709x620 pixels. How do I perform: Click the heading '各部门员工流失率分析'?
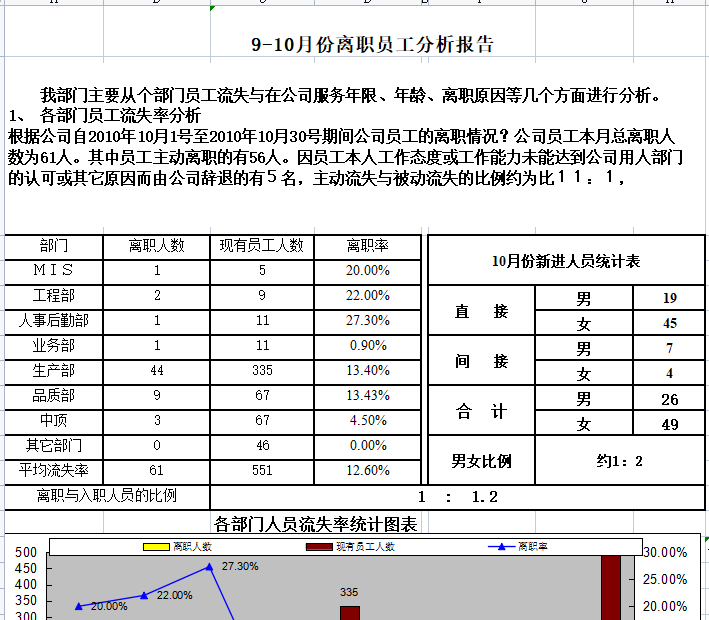point(120,116)
